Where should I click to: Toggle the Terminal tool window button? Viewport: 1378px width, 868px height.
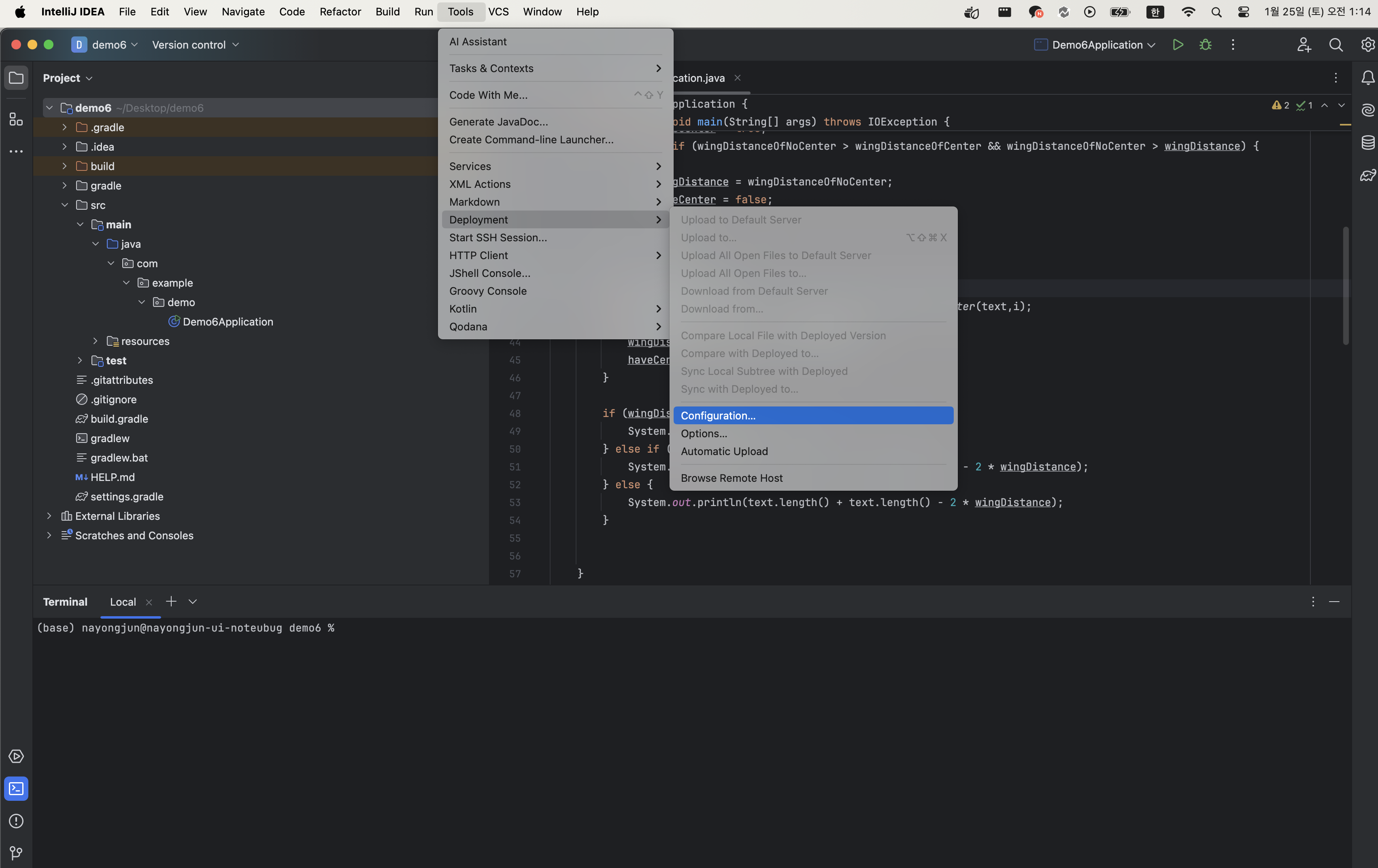click(16, 789)
